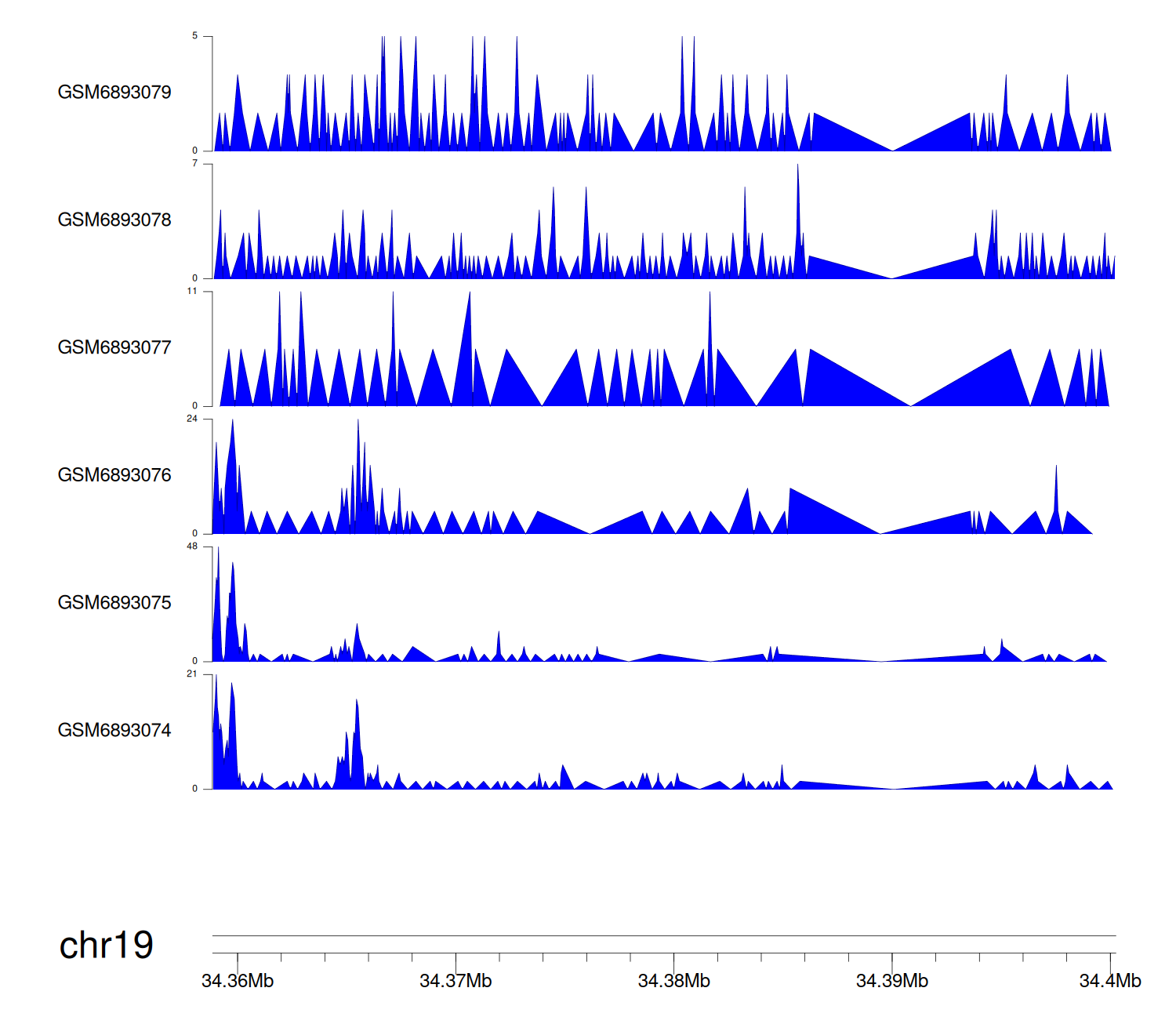Viewport: 1176px width, 1035px height.
Task: Select the y-axis maximum value 48
Action: (192, 547)
